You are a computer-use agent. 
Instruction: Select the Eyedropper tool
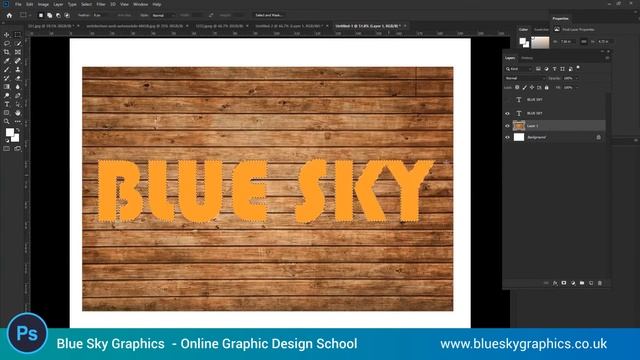(7, 61)
